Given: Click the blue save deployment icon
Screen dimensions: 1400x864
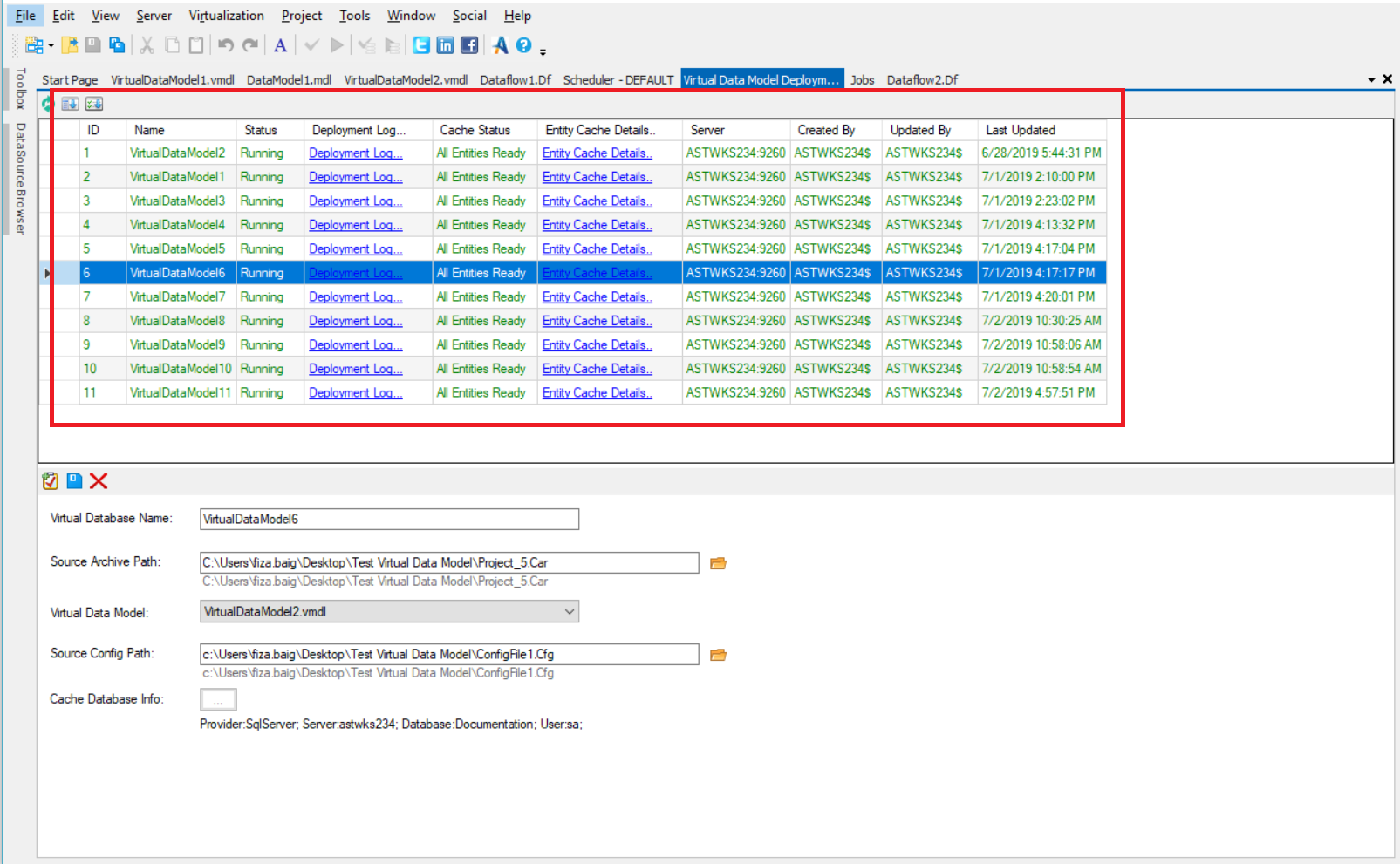Looking at the screenshot, I should (74, 481).
